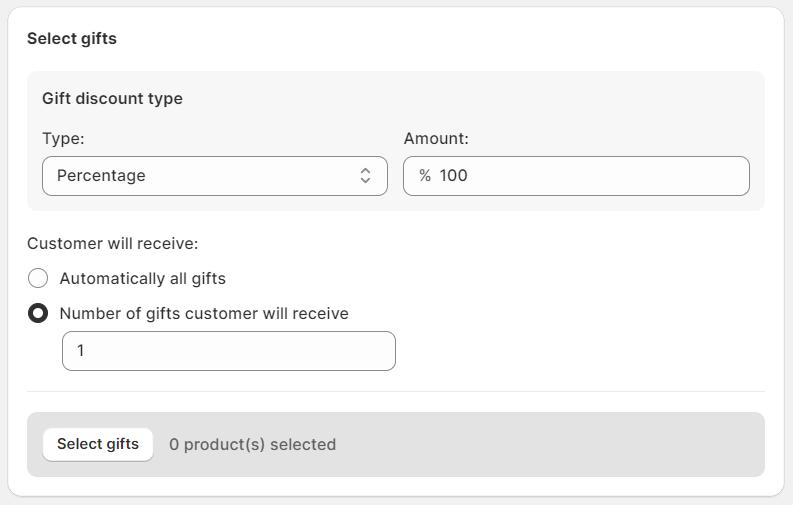Click the 'Customer will receive:' label
The image size is (793, 505).
112,243
